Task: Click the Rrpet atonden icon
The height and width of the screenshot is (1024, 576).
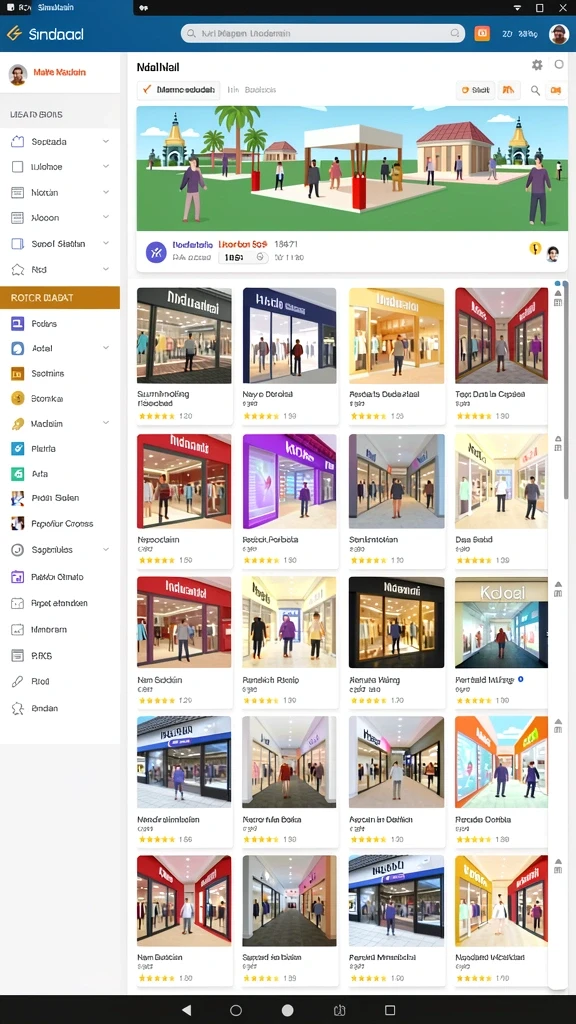Action: (18, 603)
